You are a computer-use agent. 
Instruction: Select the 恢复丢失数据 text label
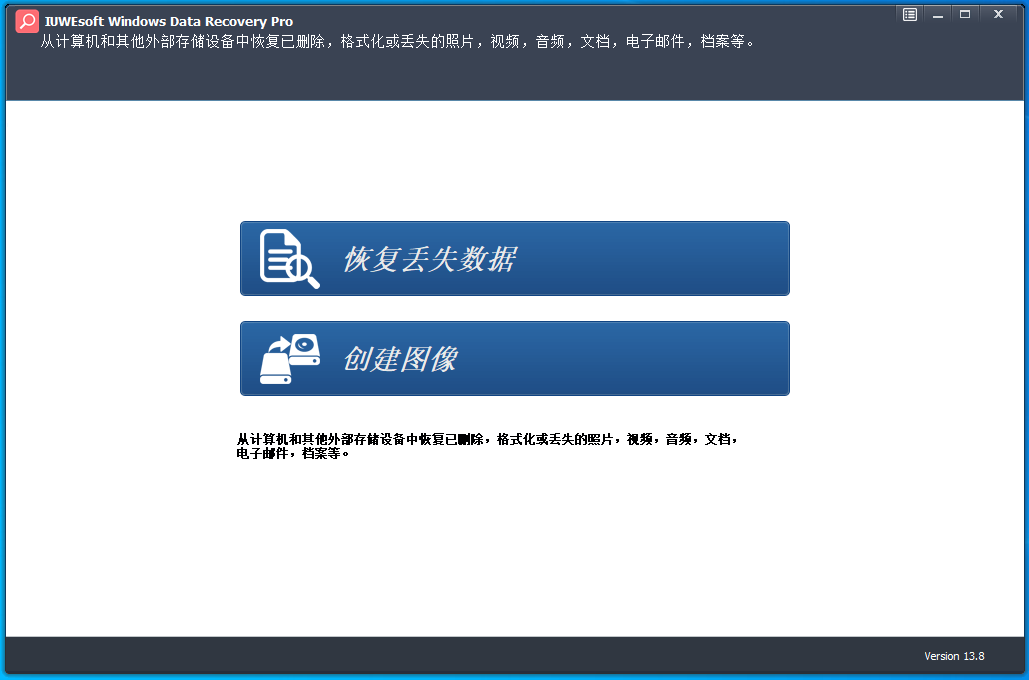(x=429, y=259)
